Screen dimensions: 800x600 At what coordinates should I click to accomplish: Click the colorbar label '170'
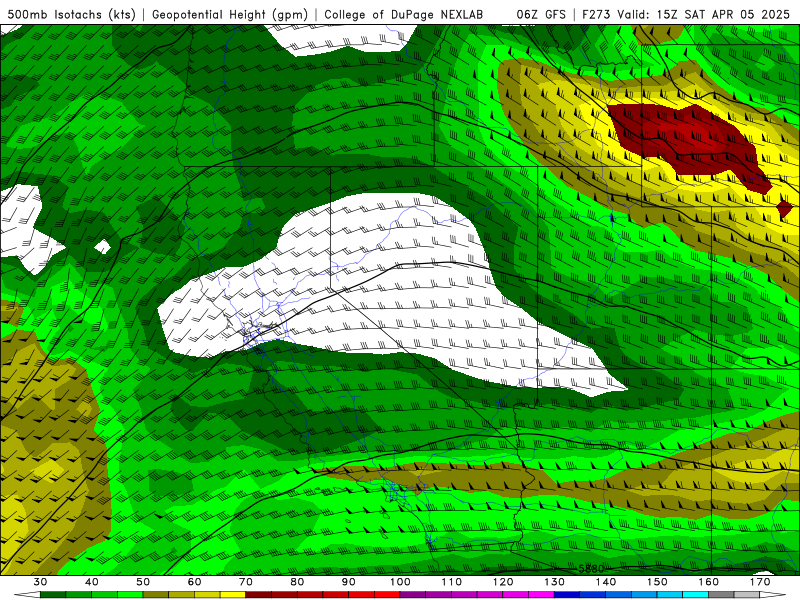(x=760, y=582)
